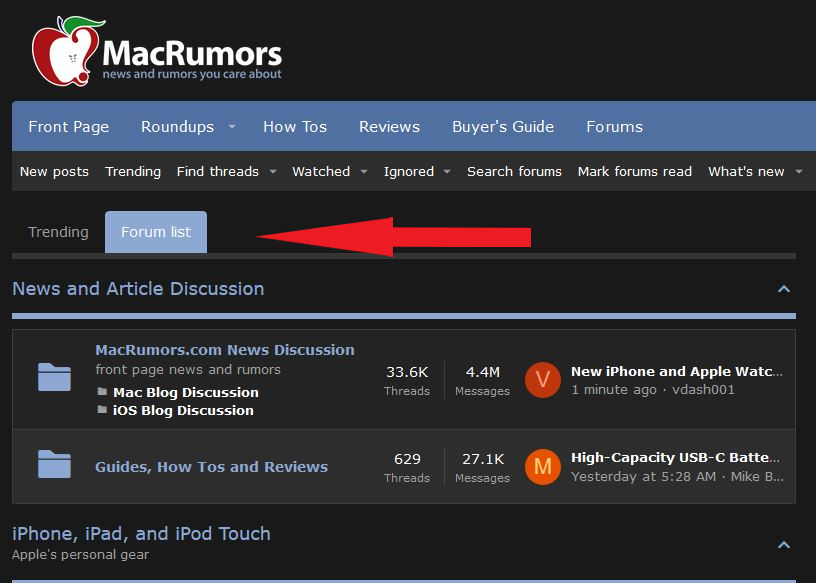Screen dimensions: 816x583
Task: Open What's new link
Action: tap(746, 171)
